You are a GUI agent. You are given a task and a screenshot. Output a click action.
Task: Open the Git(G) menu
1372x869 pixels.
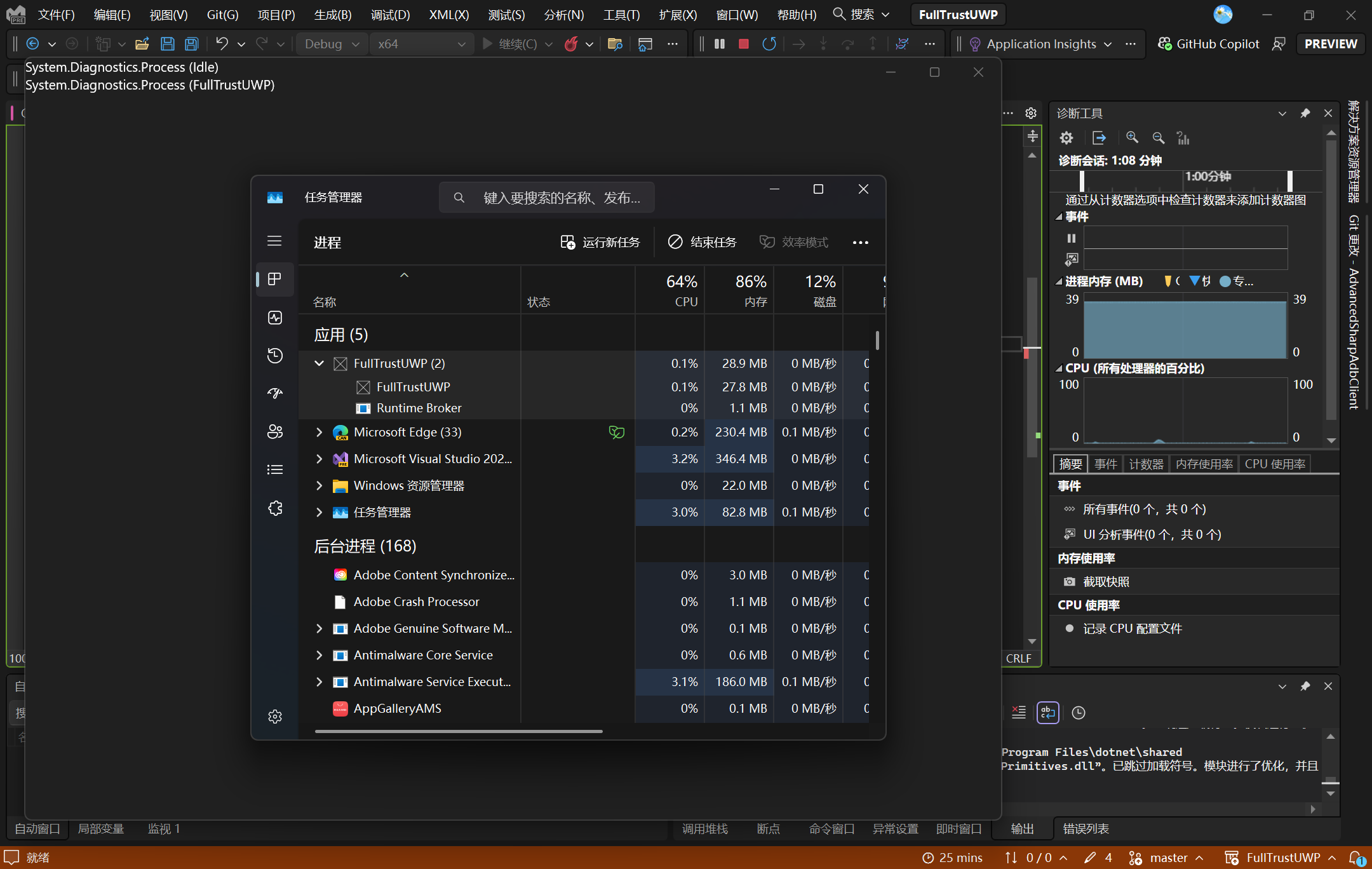pos(223,15)
